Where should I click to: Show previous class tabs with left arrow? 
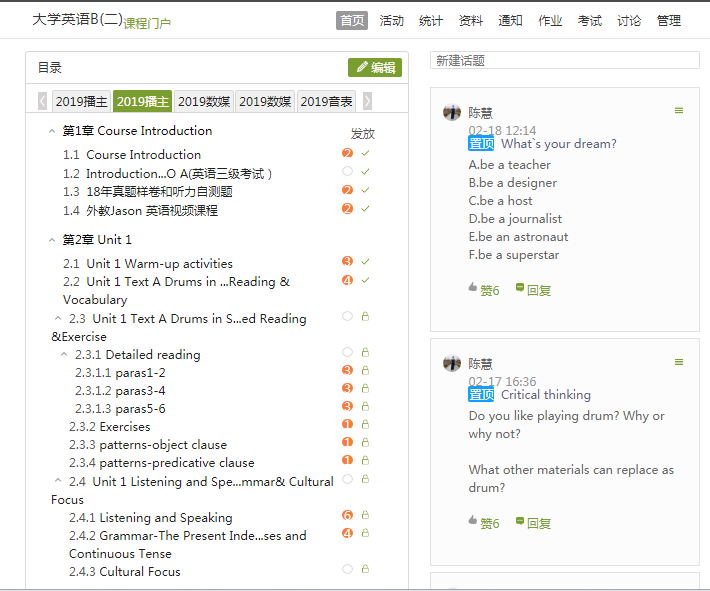coord(42,101)
